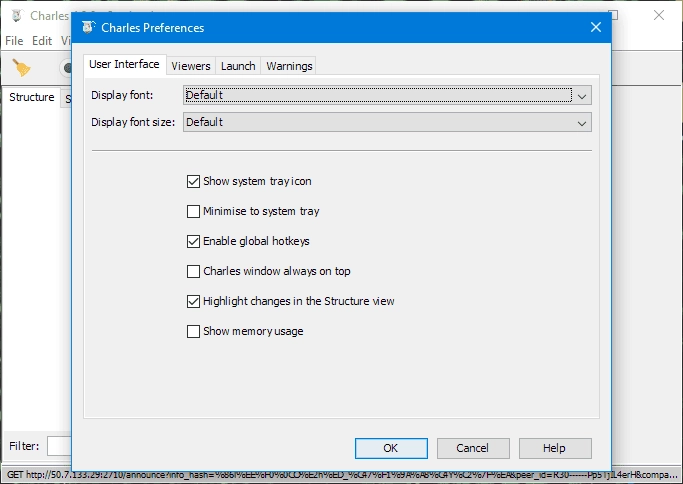Close the Charles Preferences dialog

click(x=596, y=27)
